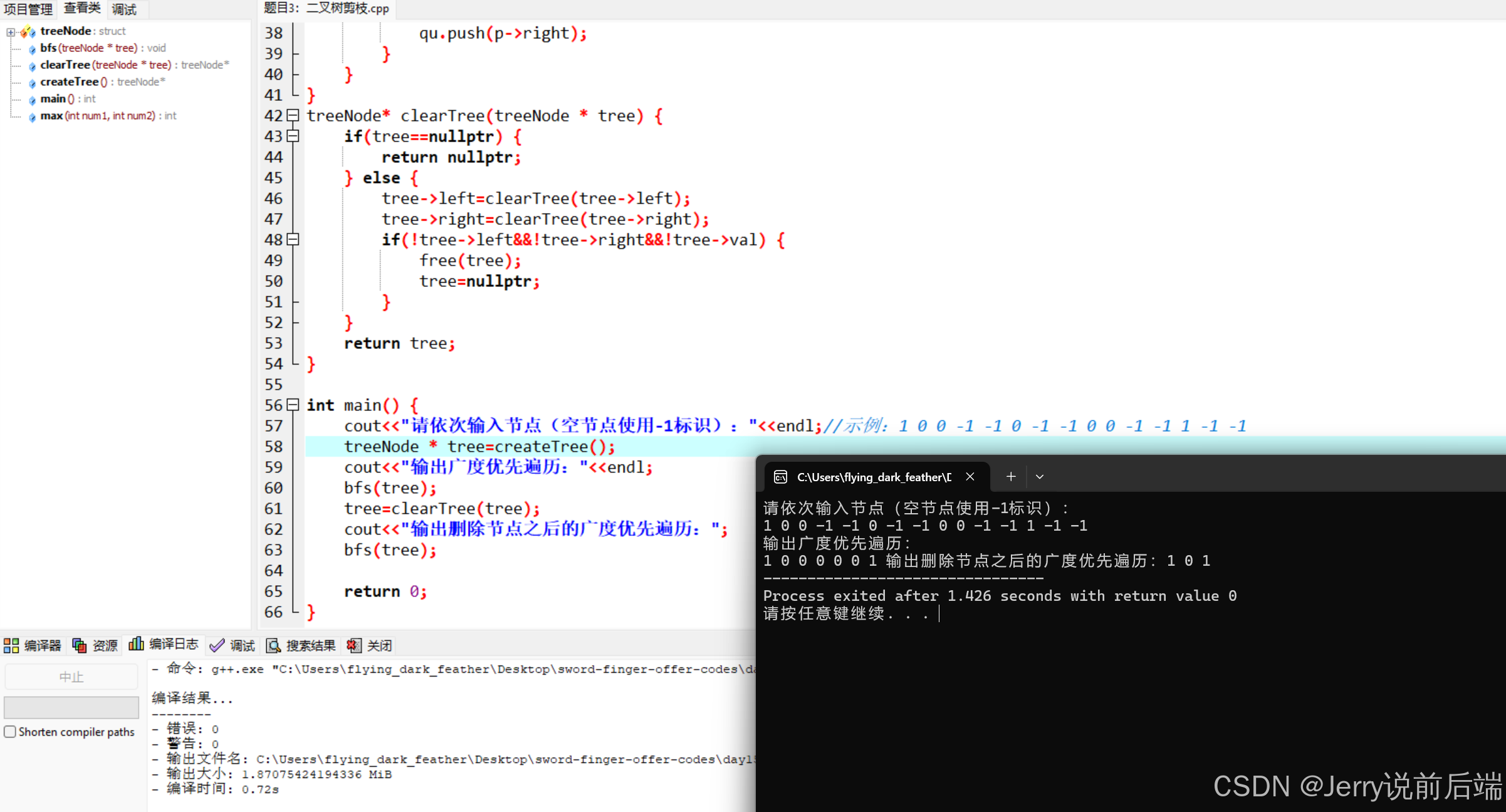Collapse the if-nullptr fold at line 43

click(x=293, y=136)
